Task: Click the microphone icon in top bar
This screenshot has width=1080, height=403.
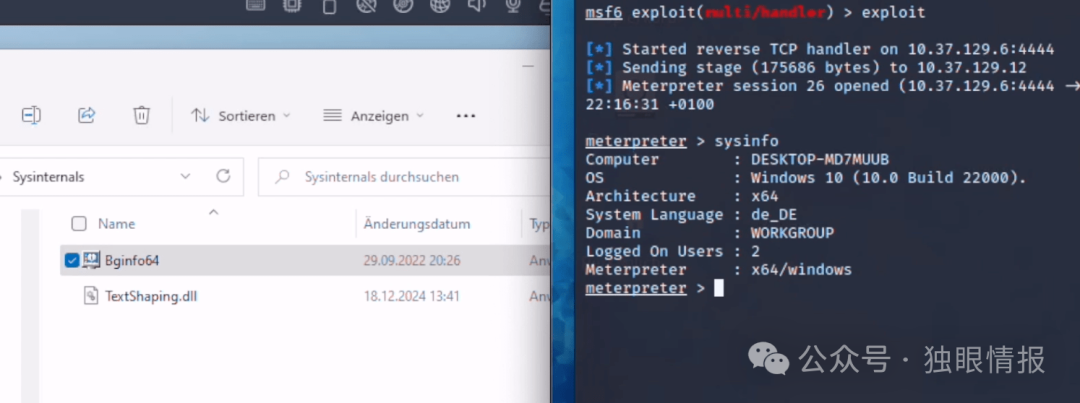Action: tap(513, 6)
